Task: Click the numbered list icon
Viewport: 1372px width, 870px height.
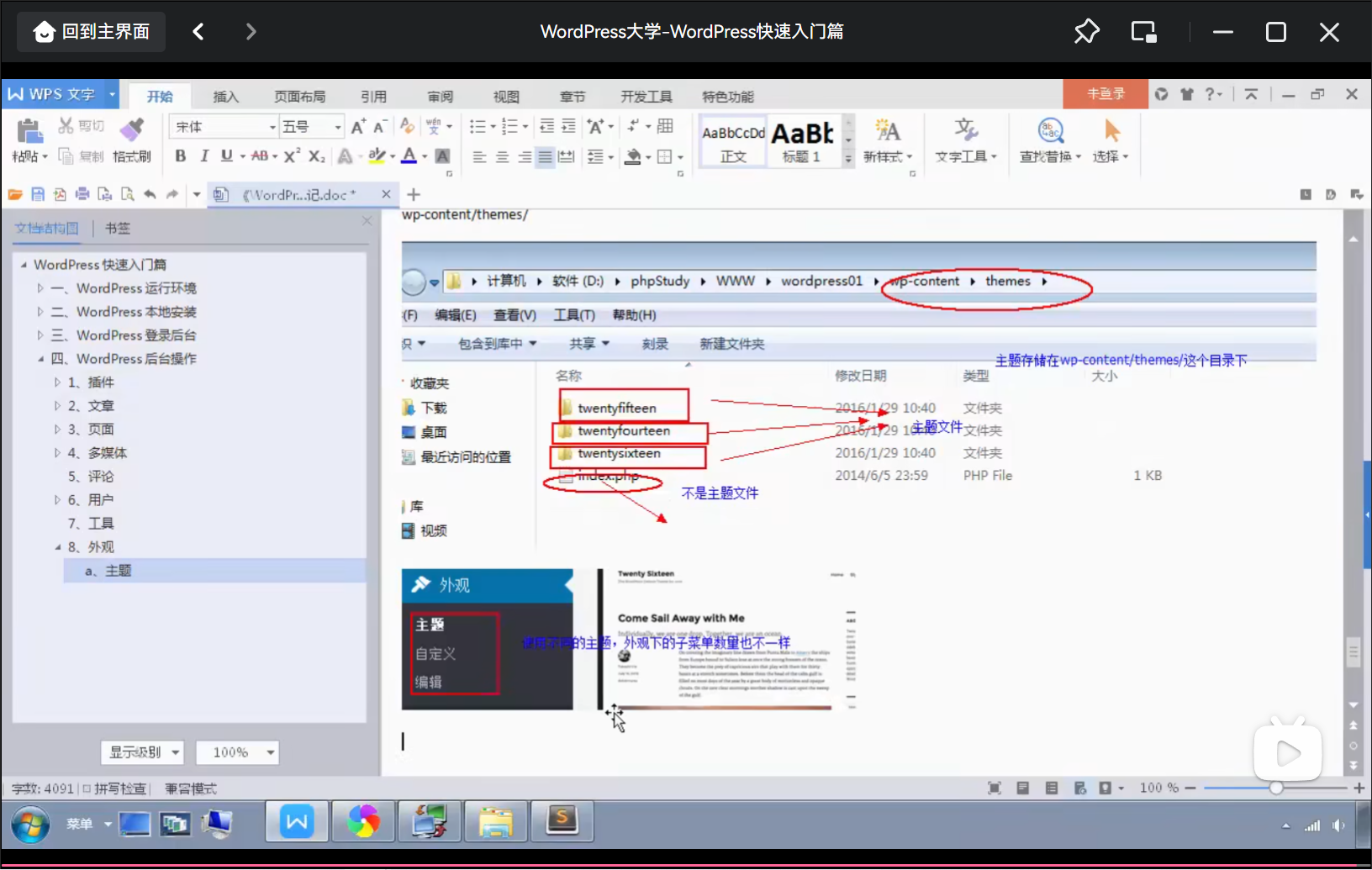Action: [x=509, y=127]
